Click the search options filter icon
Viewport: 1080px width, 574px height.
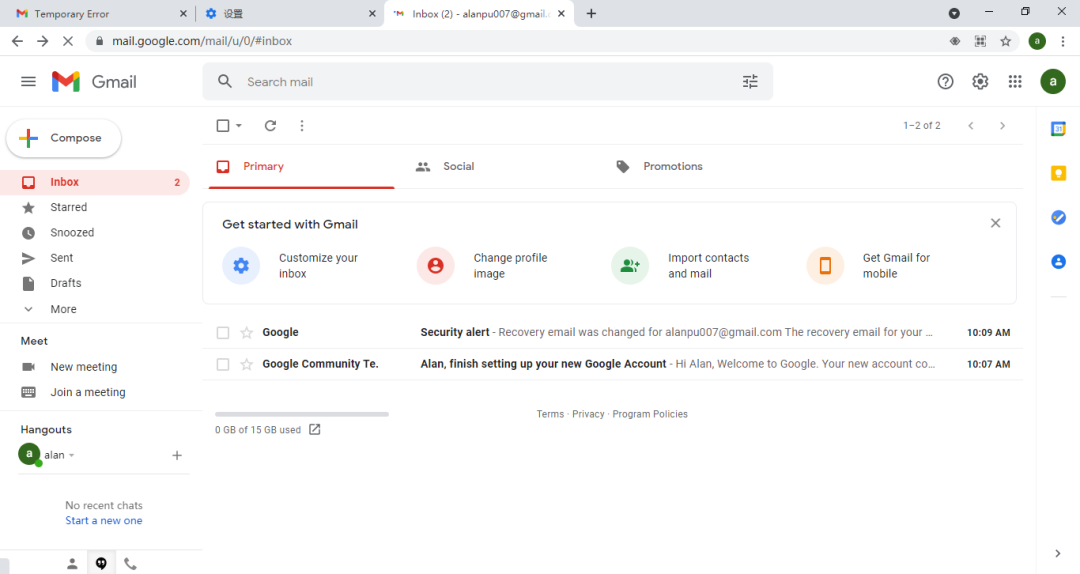coord(750,82)
